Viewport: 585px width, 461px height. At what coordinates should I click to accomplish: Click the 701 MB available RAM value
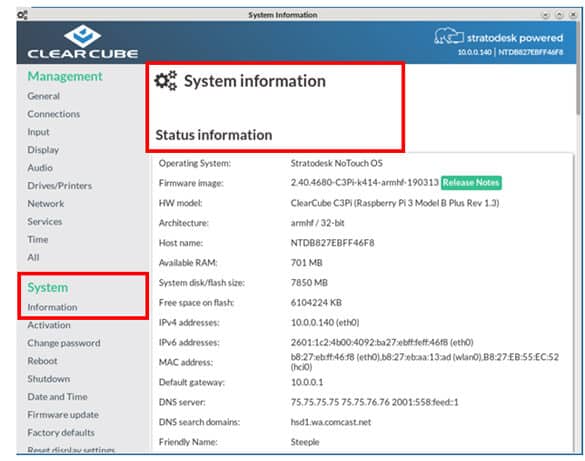click(x=306, y=263)
